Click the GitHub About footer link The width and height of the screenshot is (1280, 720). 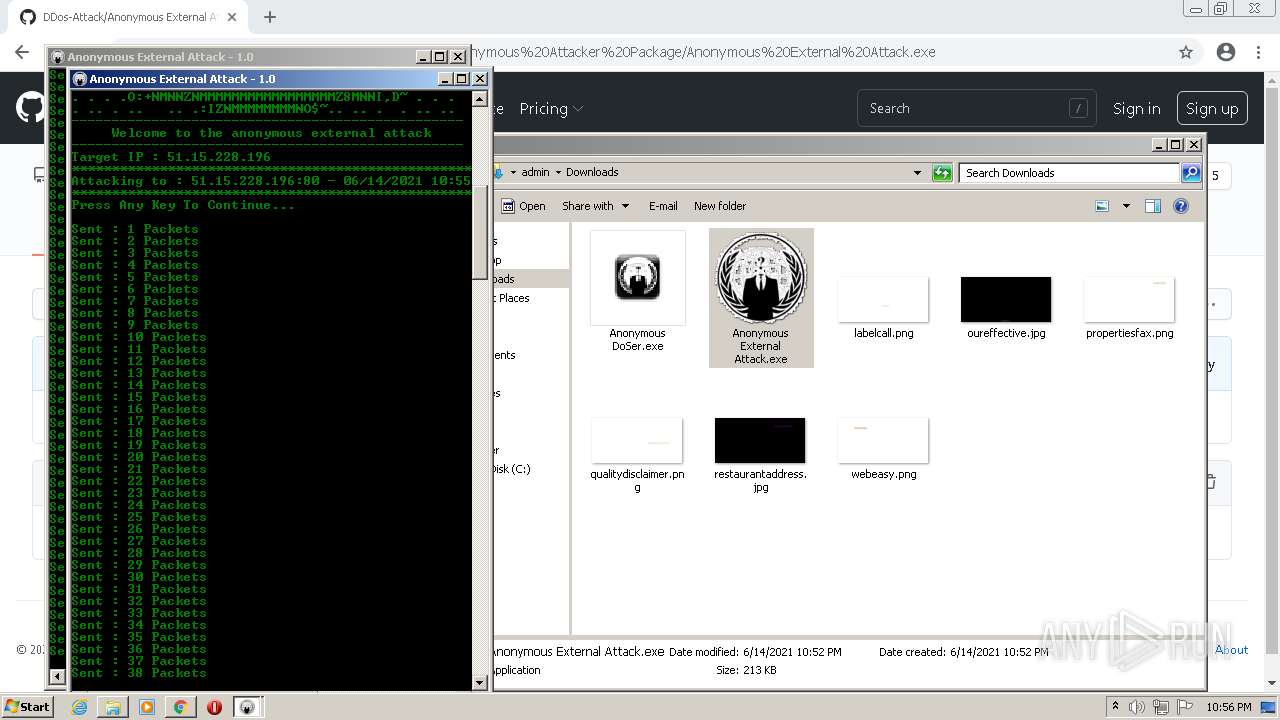1231,650
